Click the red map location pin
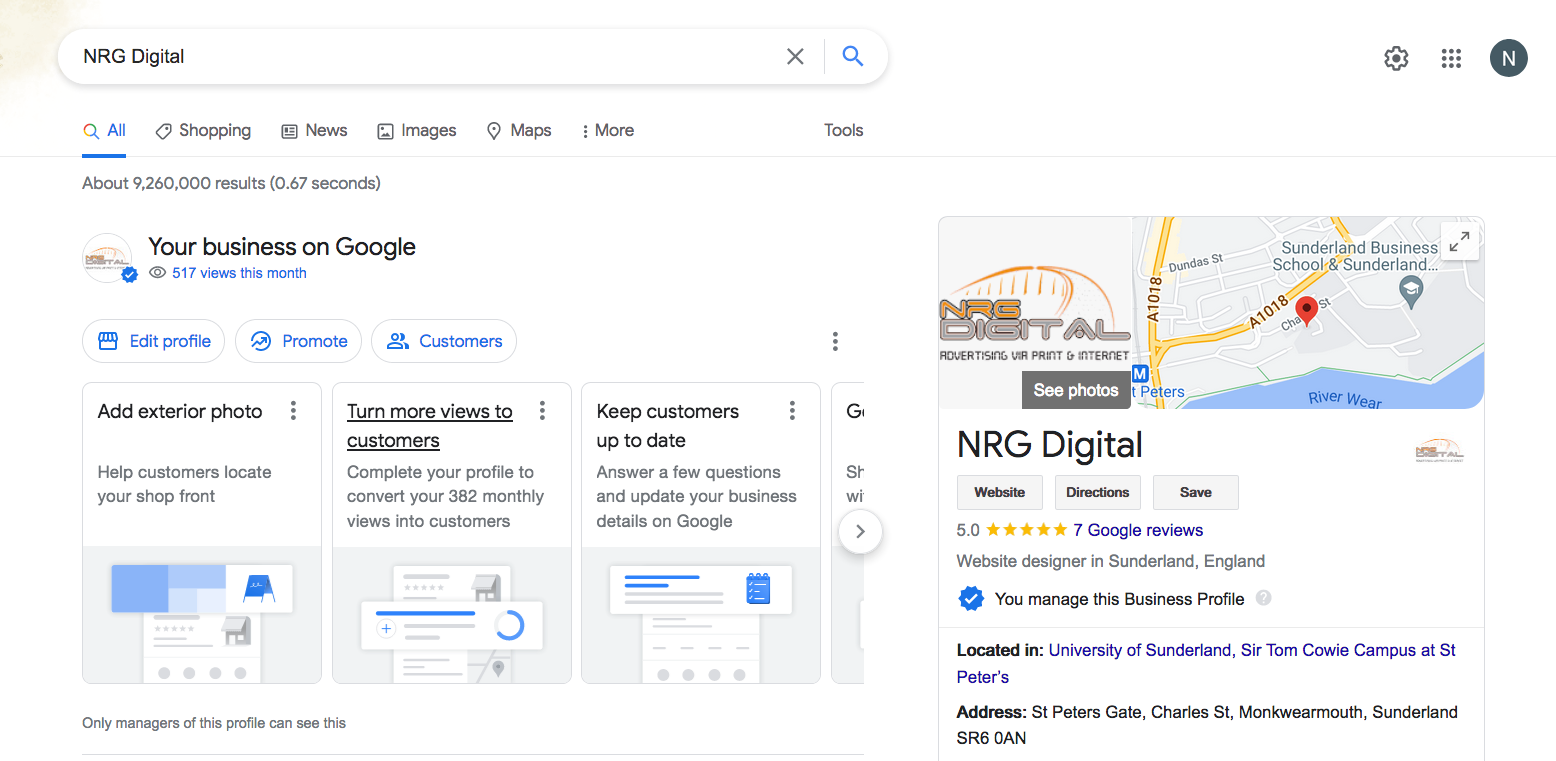1556x761 pixels. (1306, 311)
